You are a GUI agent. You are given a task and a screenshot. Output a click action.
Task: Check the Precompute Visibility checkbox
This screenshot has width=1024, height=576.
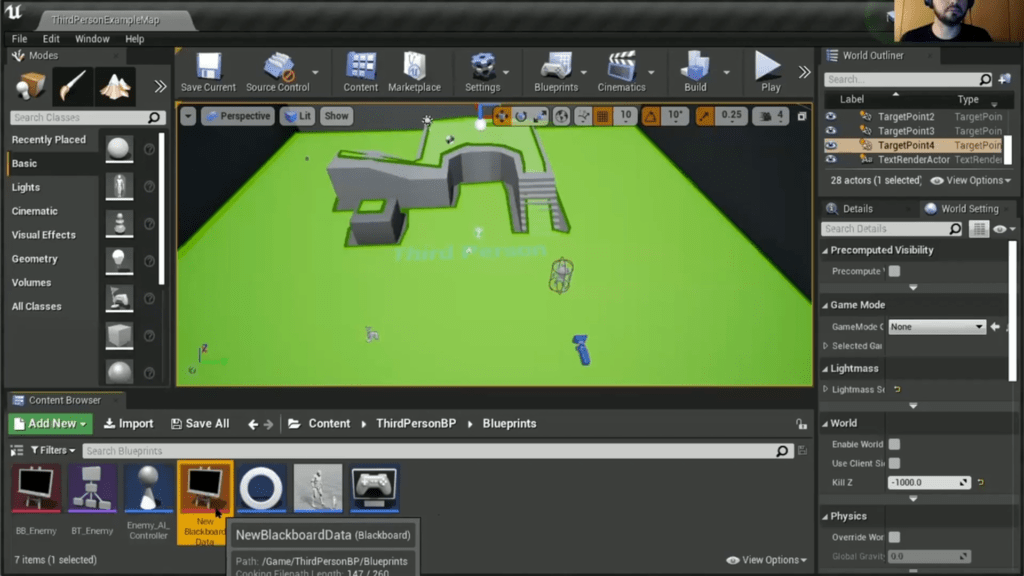coord(894,271)
